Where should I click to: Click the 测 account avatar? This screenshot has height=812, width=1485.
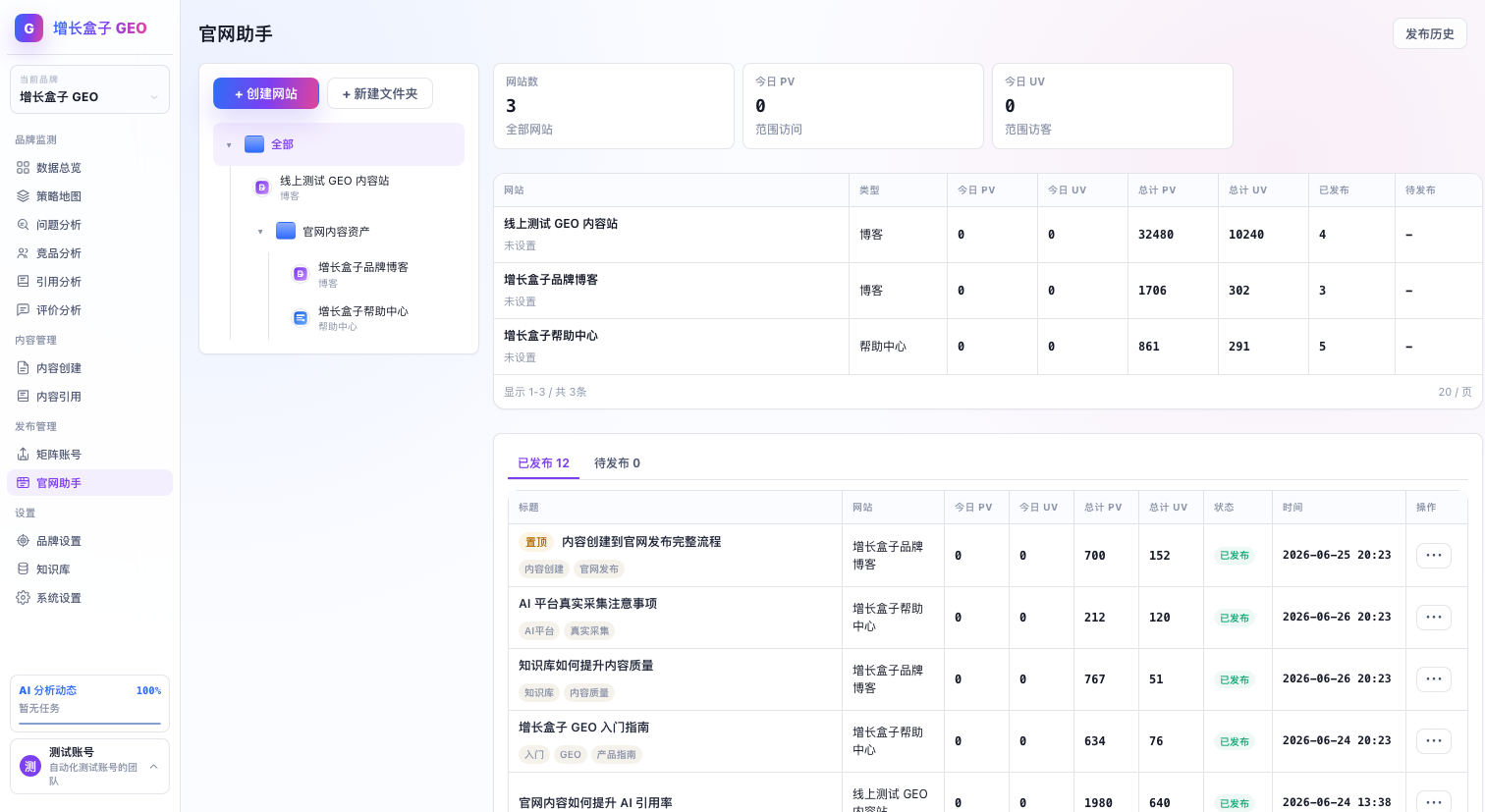(30, 766)
